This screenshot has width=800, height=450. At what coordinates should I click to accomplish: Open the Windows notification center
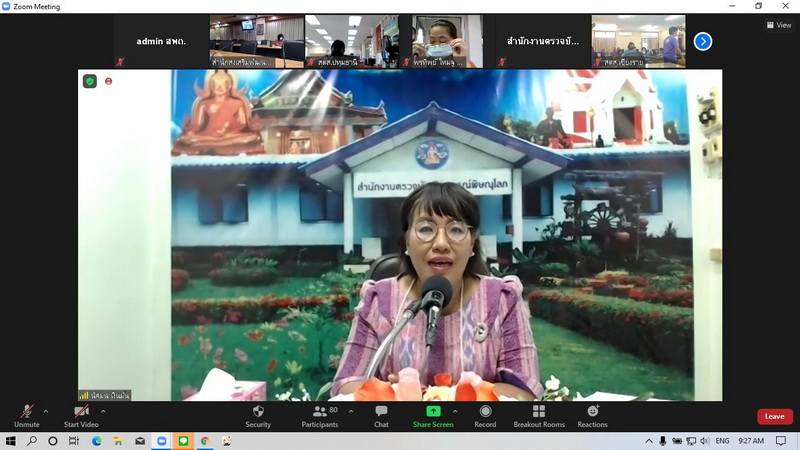[x=781, y=441]
